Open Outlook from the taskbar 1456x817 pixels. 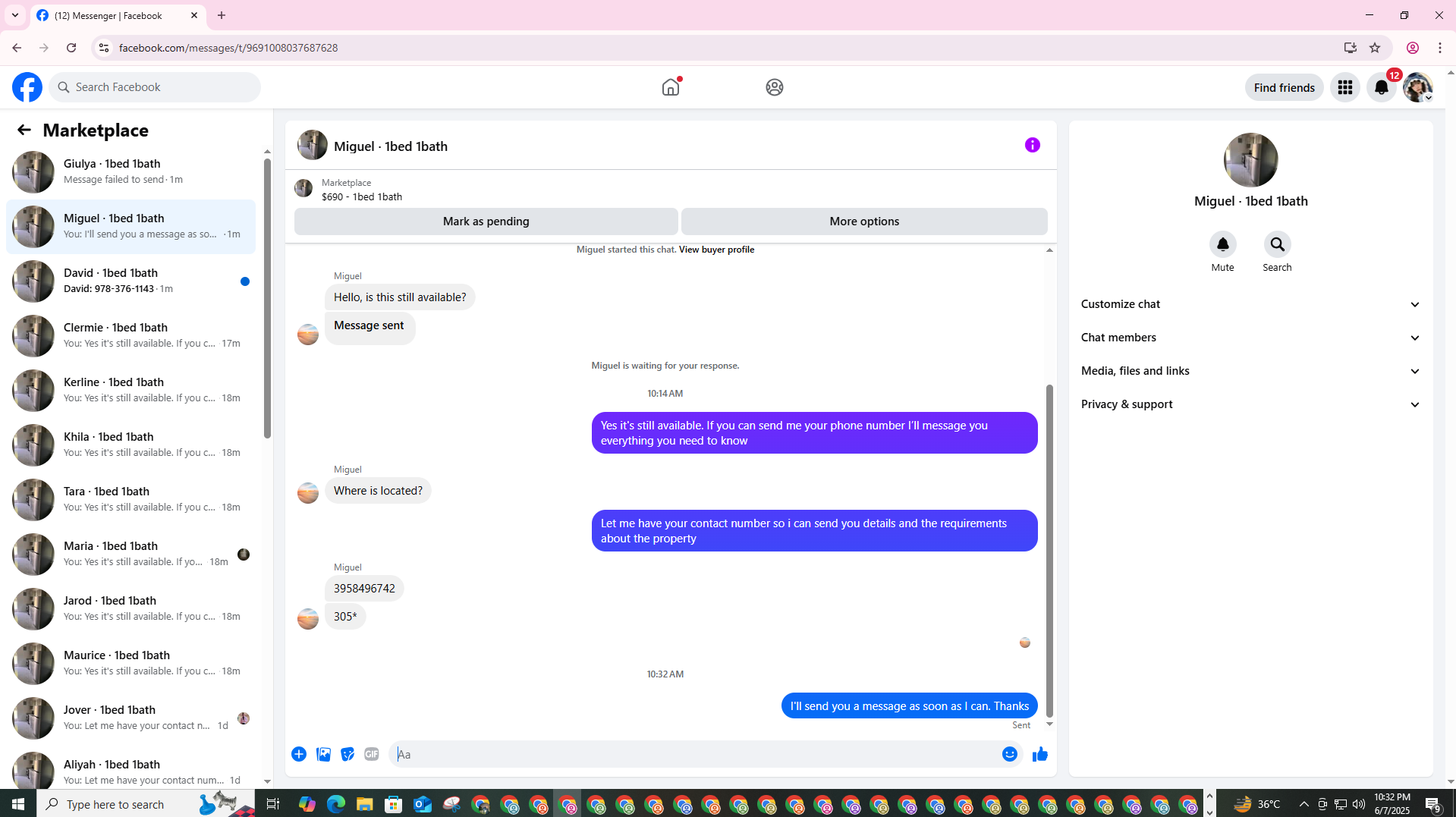(x=423, y=804)
